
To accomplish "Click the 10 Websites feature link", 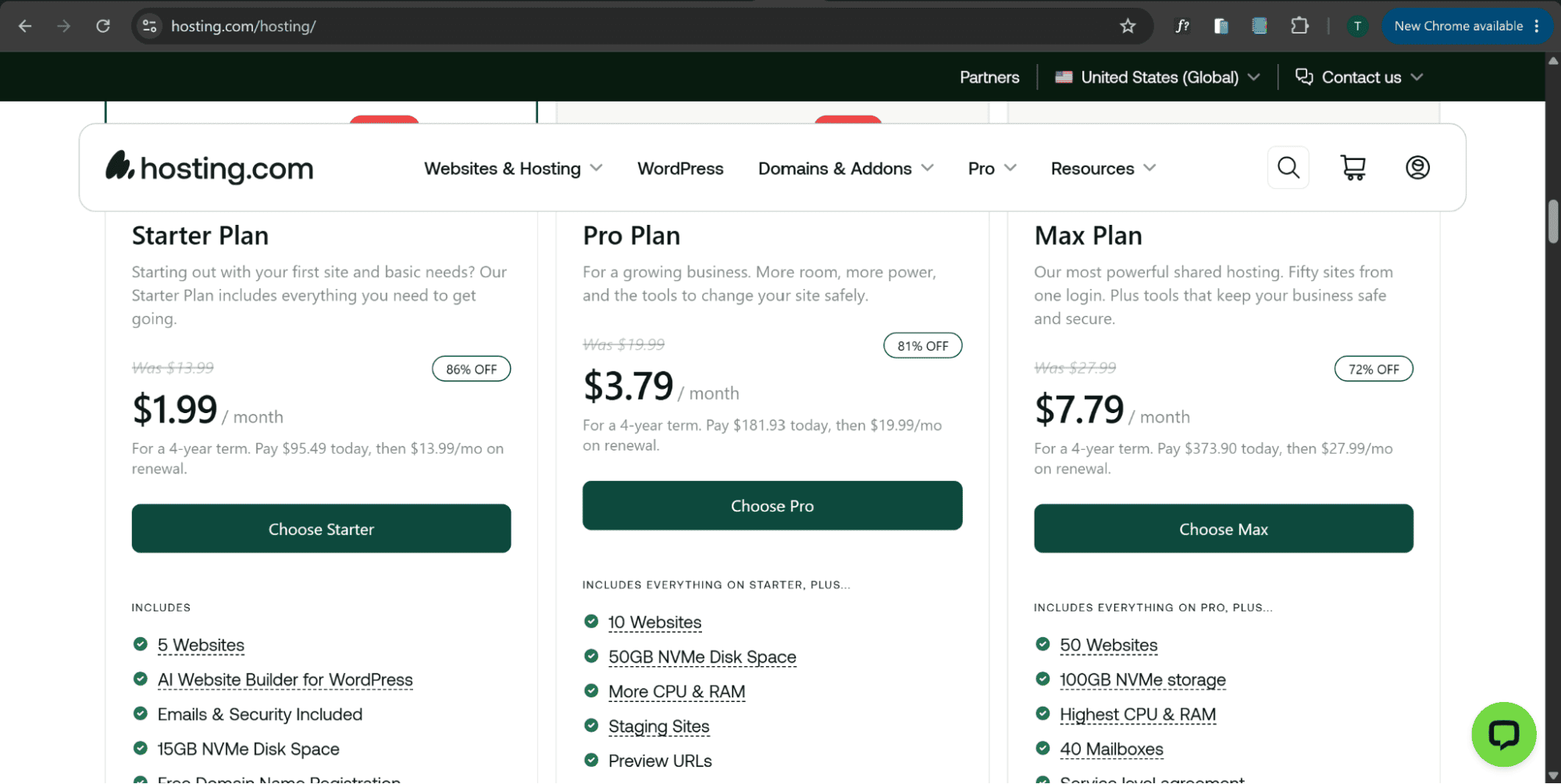I will tap(654, 622).
